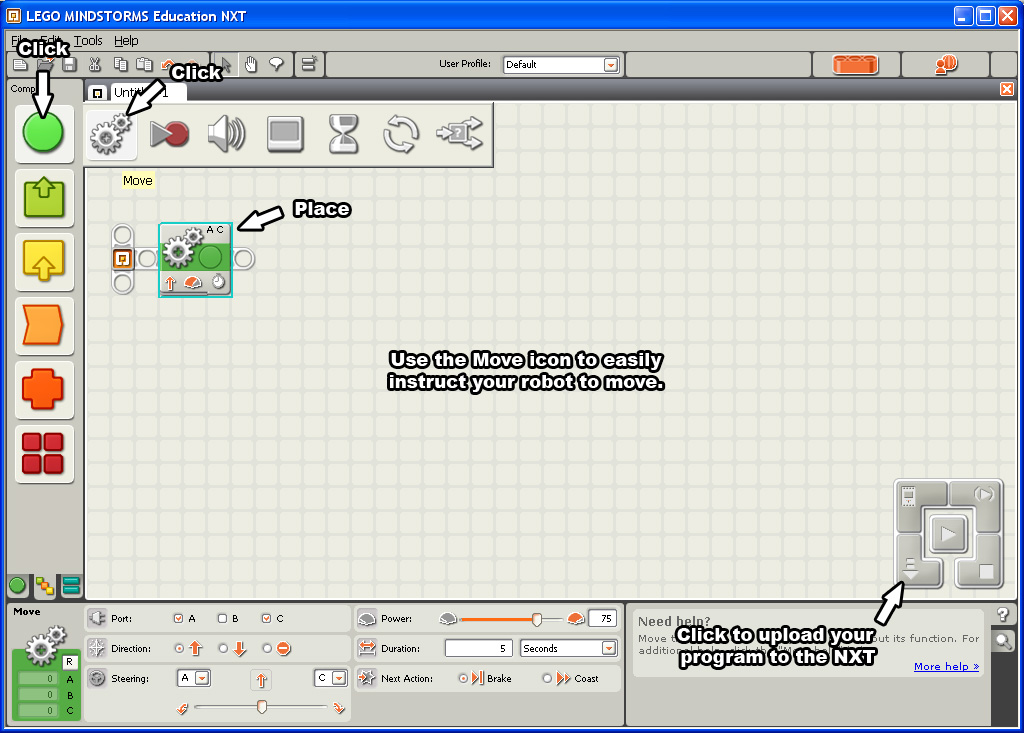
Task: Click Download and run selected button
Action: click(984, 494)
